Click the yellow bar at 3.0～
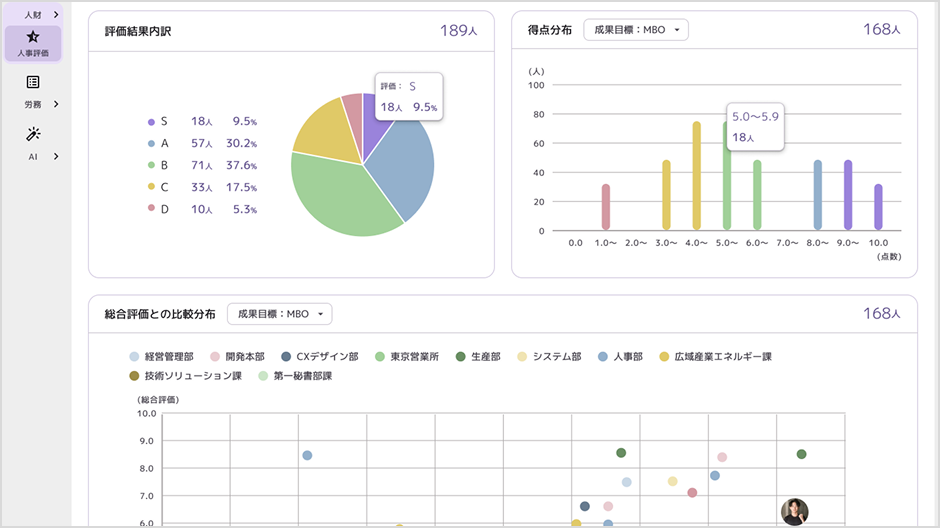Screen dimensions: 940x528 coord(666,195)
